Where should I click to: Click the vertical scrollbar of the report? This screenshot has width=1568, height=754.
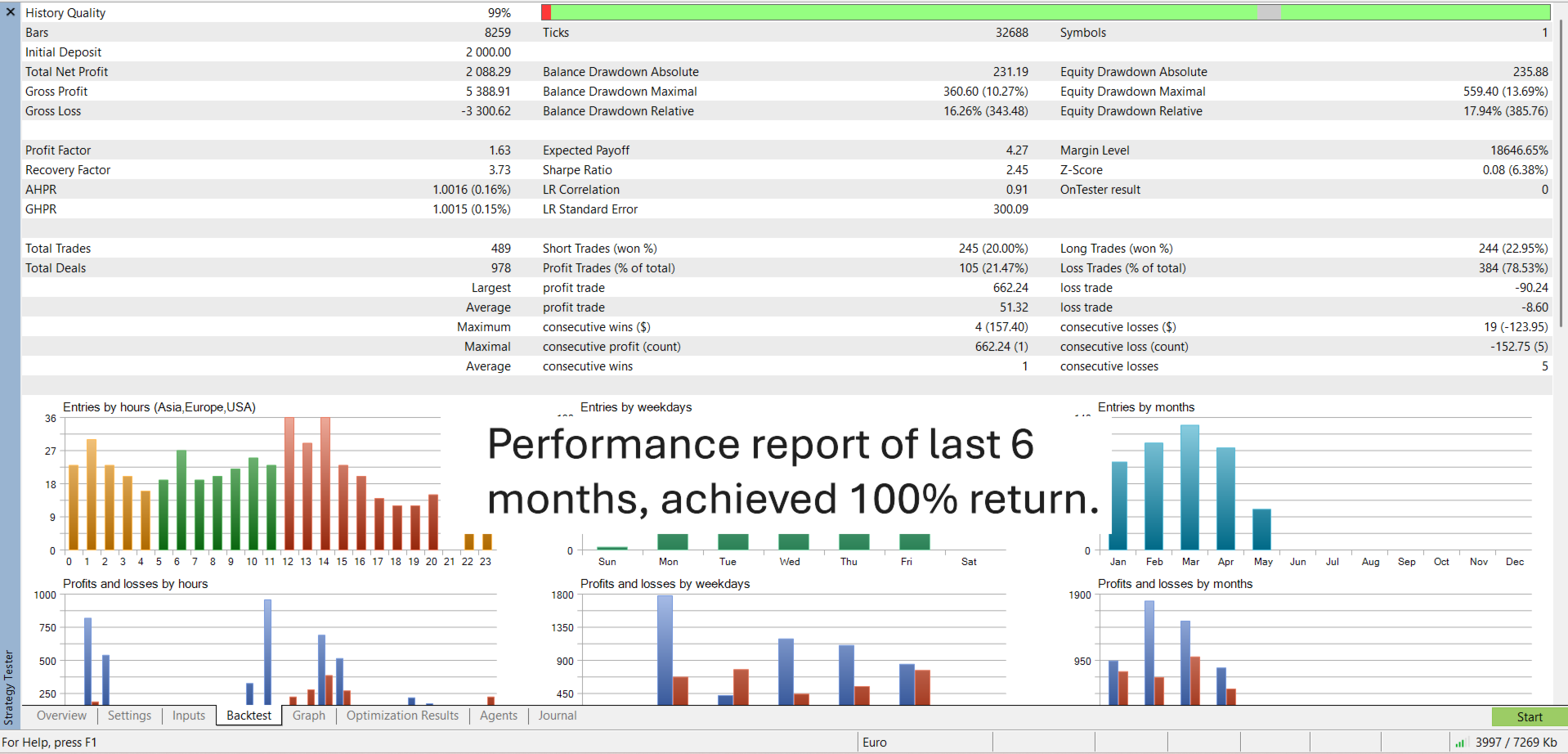1561,173
